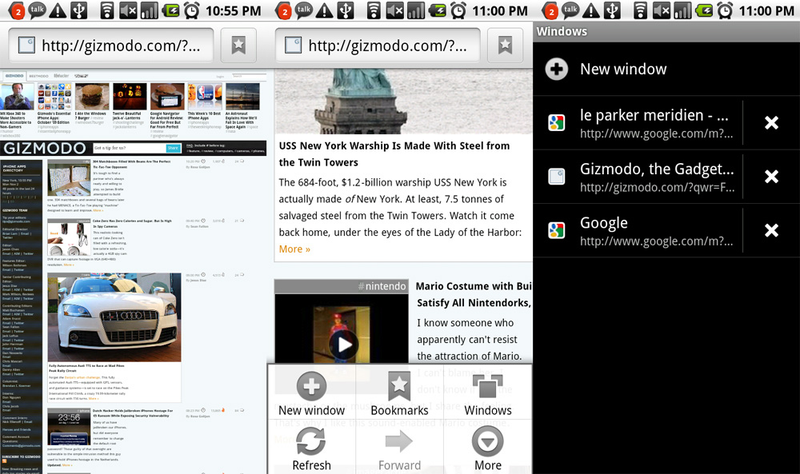Tap talk icon in Windows screen status bar
Viewport: 800px width, 474px height.
coord(570,11)
